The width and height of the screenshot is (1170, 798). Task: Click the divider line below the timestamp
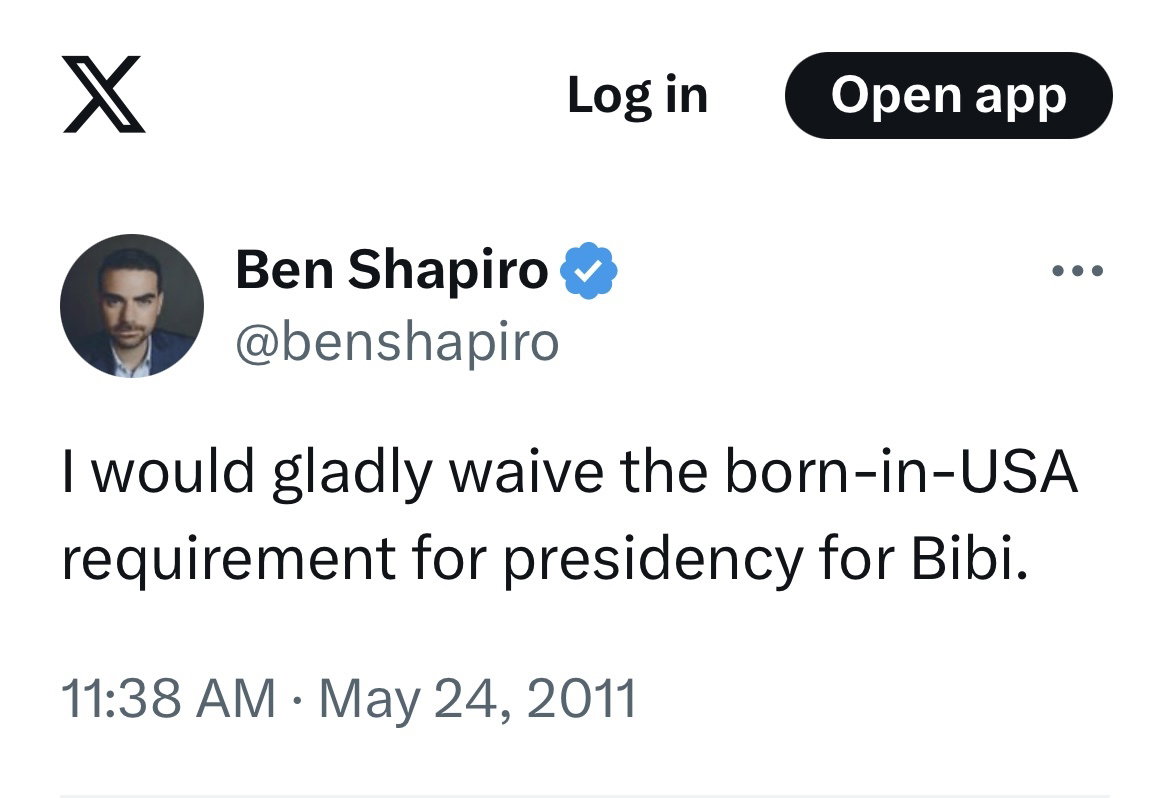pyautogui.click(x=585, y=796)
